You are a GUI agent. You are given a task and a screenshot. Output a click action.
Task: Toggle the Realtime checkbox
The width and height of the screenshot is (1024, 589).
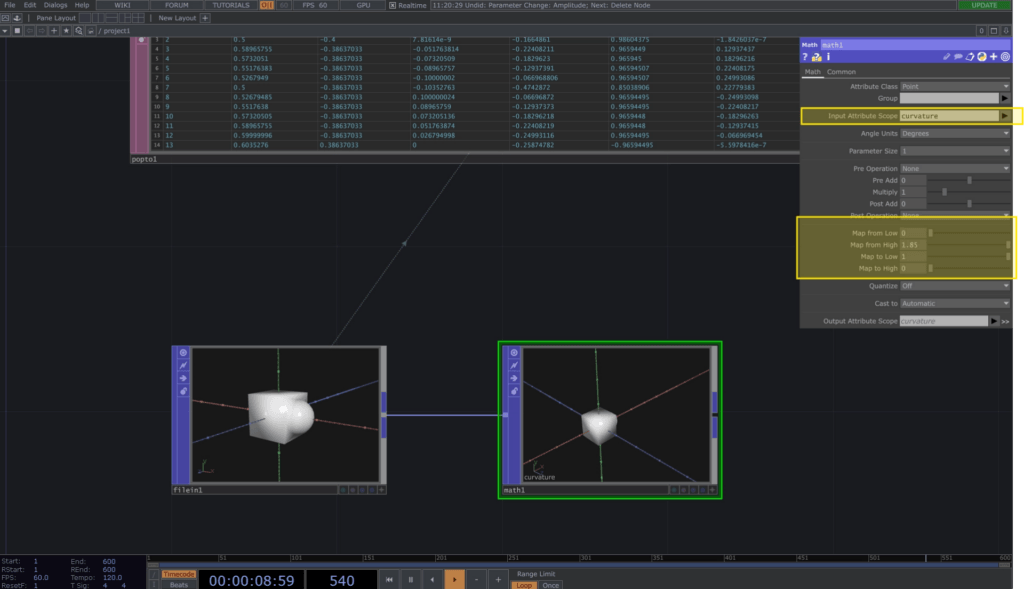click(392, 5)
